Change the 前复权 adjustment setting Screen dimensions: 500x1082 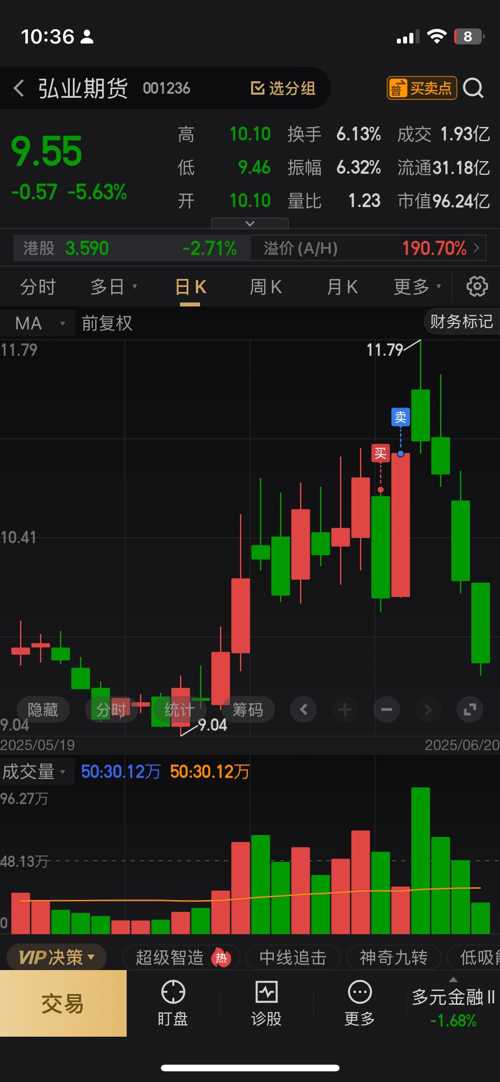point(107,323)
